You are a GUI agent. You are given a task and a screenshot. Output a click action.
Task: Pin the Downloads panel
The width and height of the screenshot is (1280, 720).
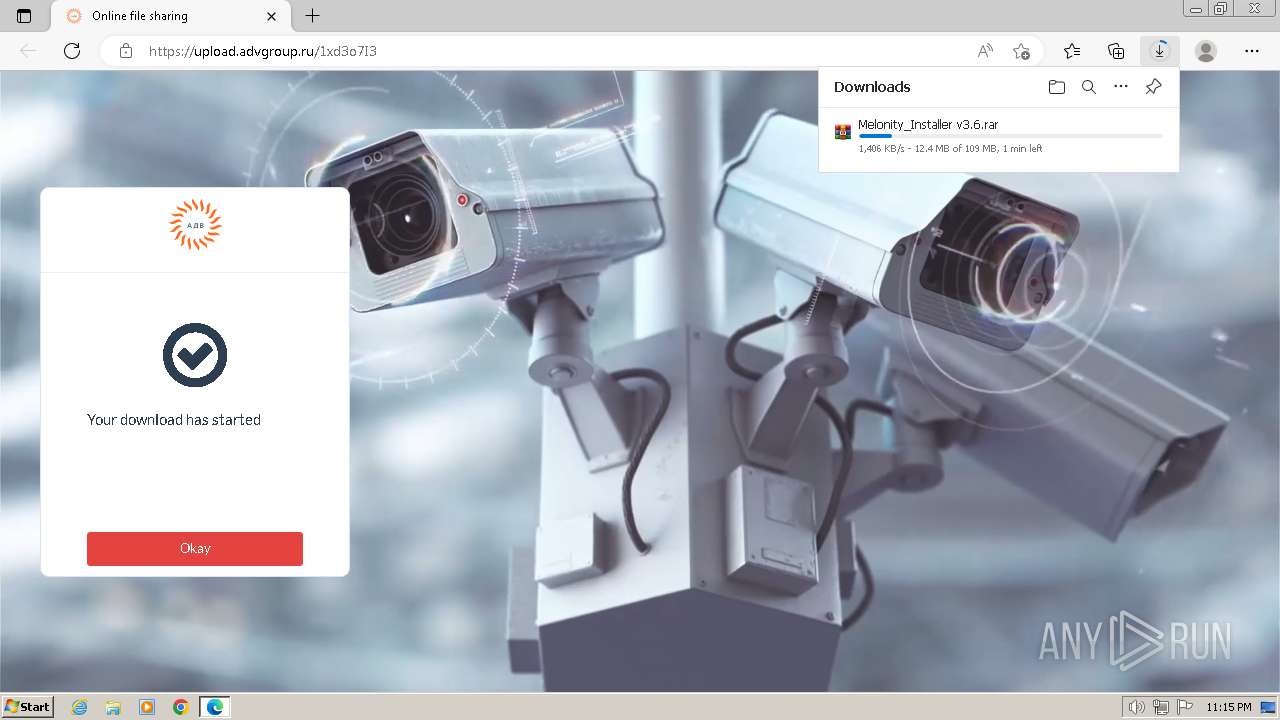1153,87
